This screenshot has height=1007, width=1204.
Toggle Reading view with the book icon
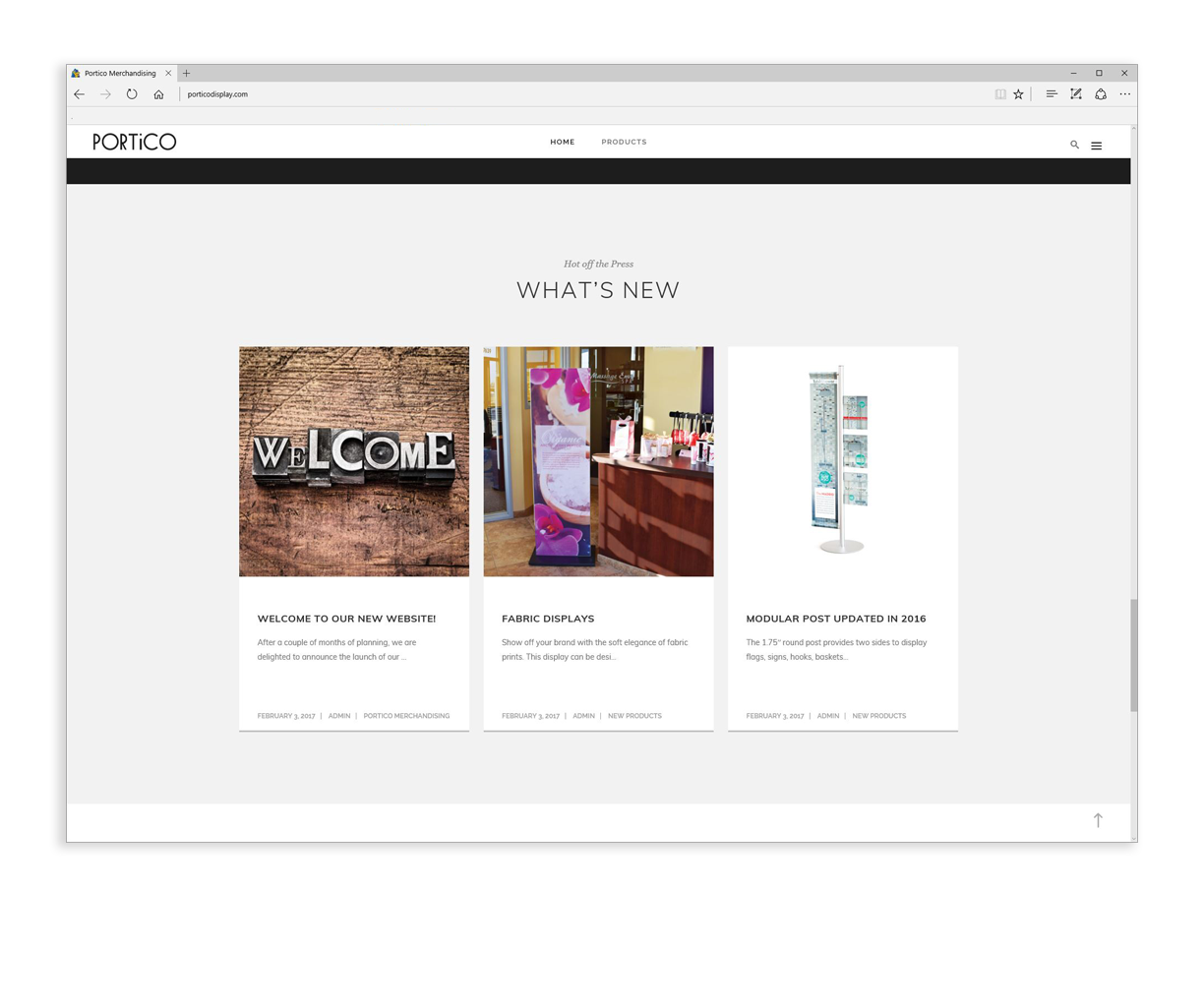(1000, 93)
